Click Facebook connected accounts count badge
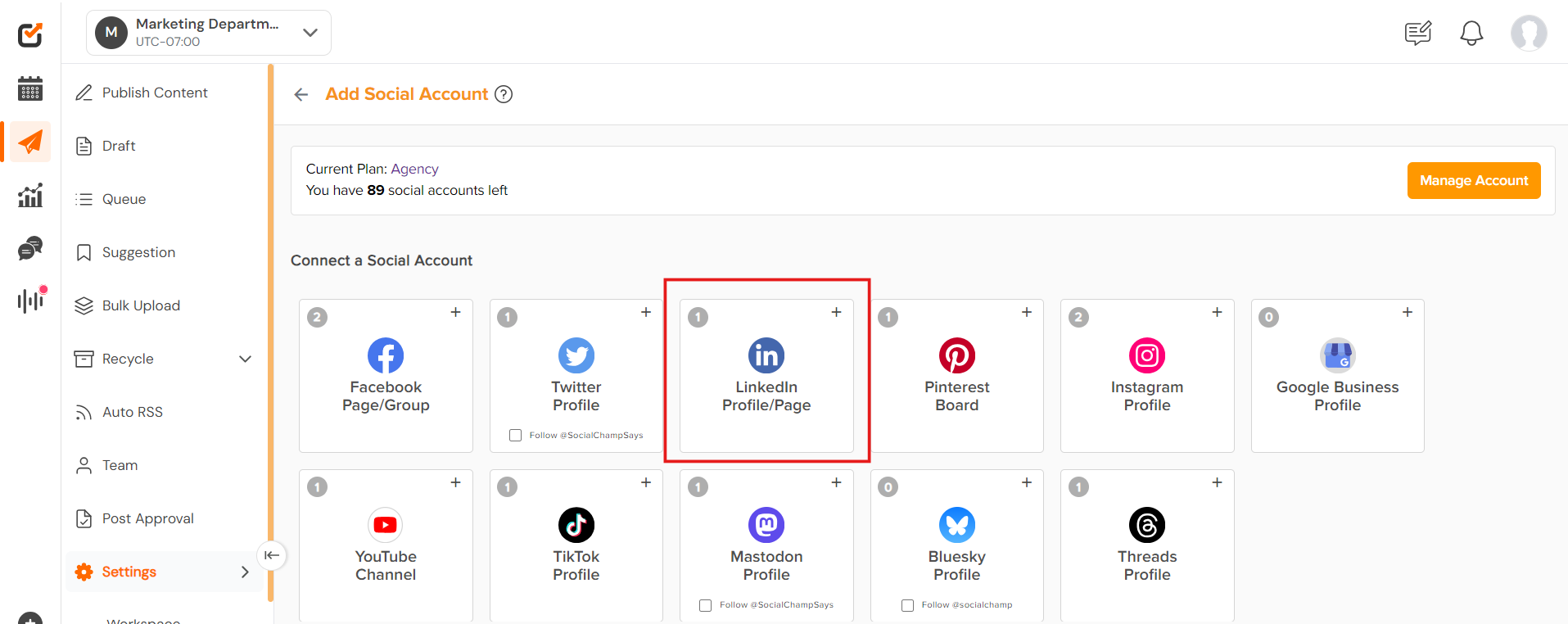1568x624 pixels. click(x=318, y=317)
